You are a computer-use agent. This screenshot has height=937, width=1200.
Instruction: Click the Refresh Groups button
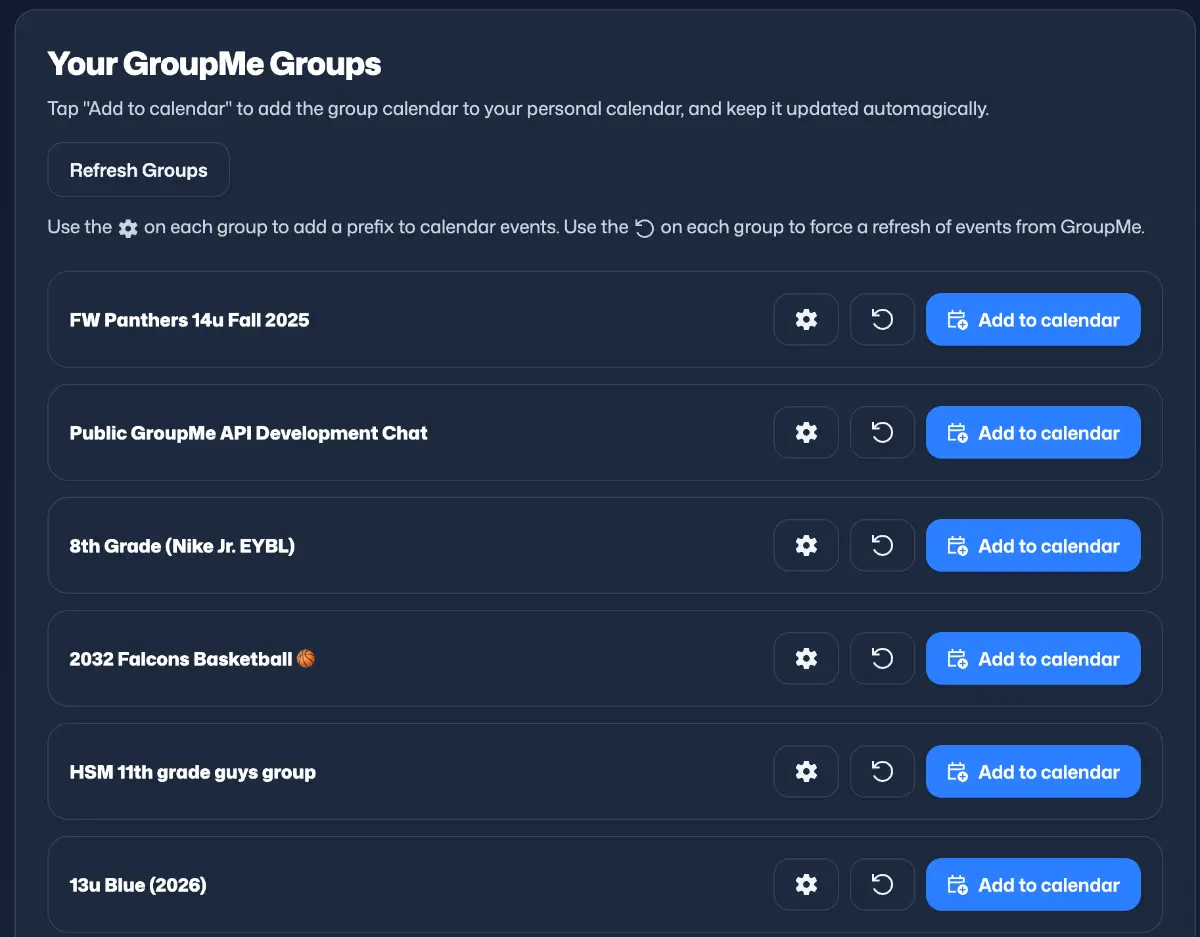pyautogui.click(x=138, y=170)
